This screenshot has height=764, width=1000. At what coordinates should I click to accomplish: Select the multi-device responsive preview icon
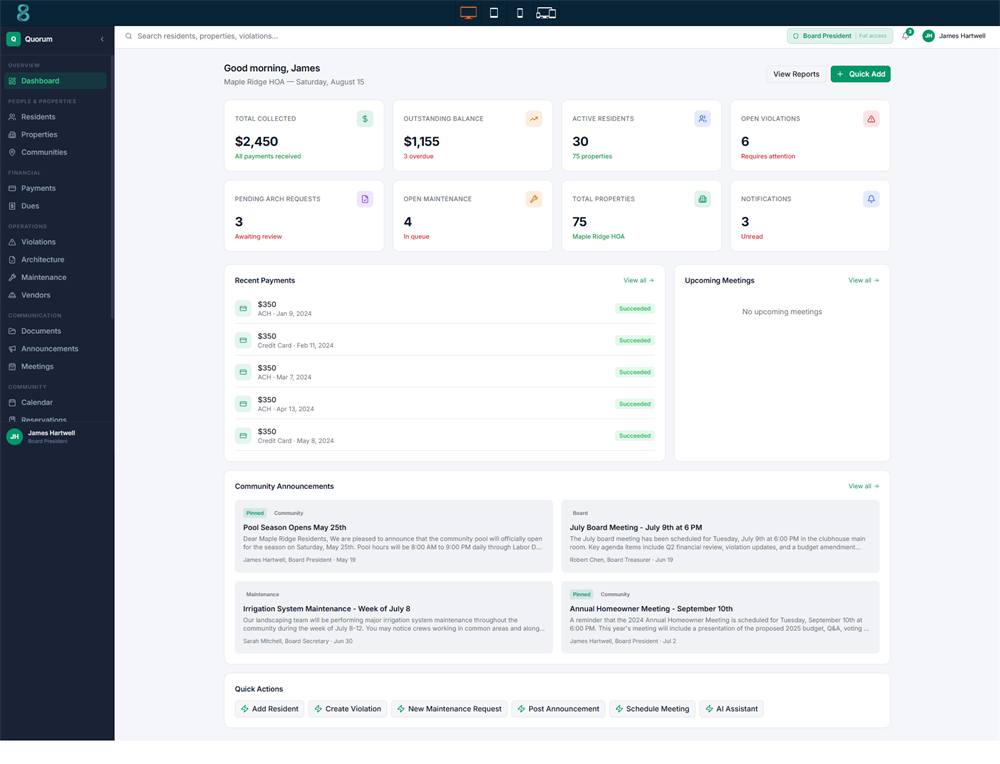pos(546,13)
